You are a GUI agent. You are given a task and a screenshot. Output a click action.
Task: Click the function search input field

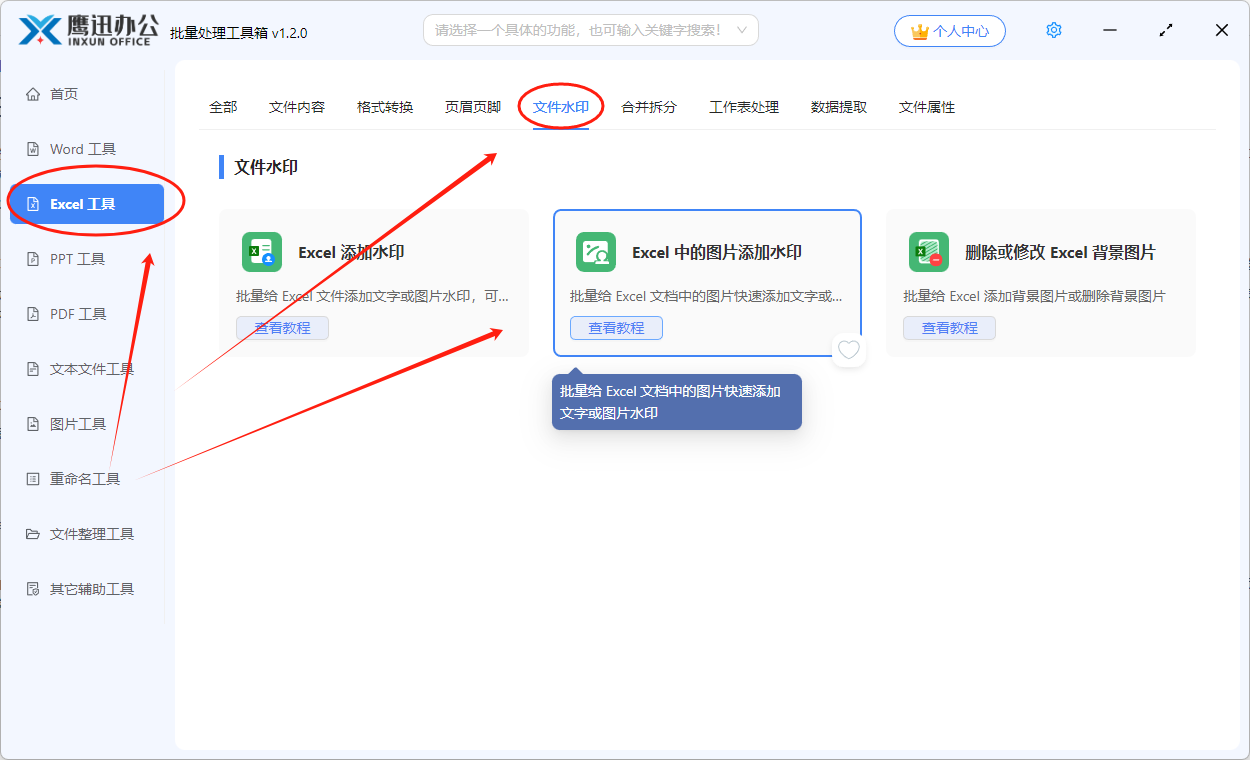click(x=578, y=30)
